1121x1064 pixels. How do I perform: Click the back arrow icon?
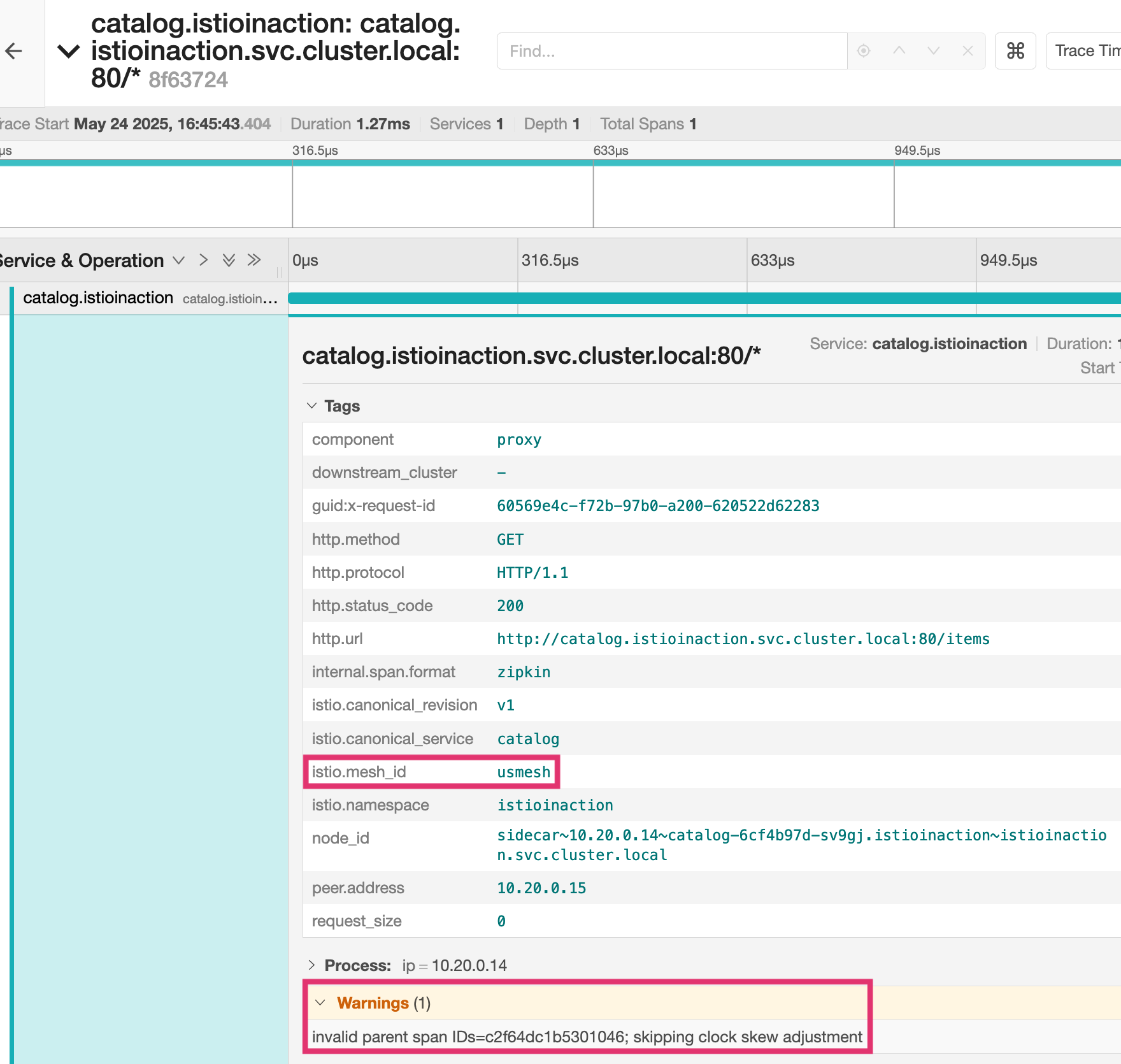coord(13,51)
